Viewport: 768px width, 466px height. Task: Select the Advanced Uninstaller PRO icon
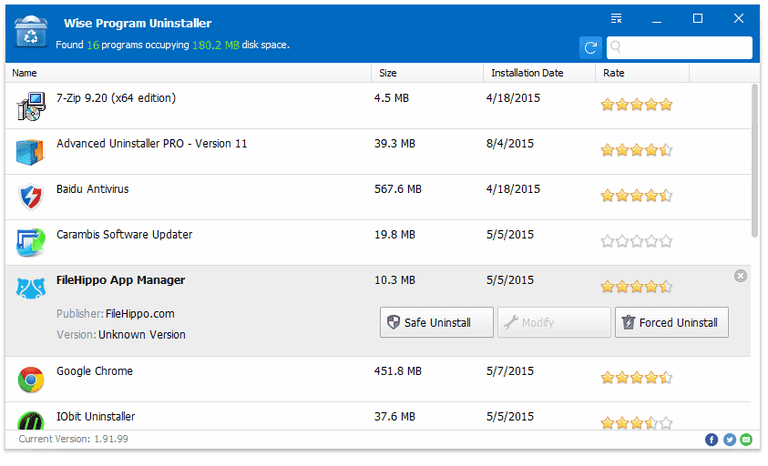[30, 152]
